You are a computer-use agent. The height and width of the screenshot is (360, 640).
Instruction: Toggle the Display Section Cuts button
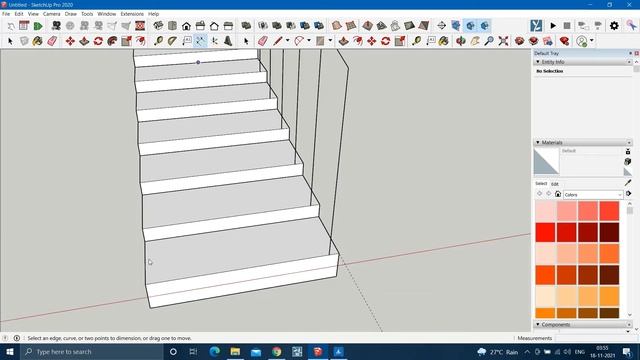[470, 26]
